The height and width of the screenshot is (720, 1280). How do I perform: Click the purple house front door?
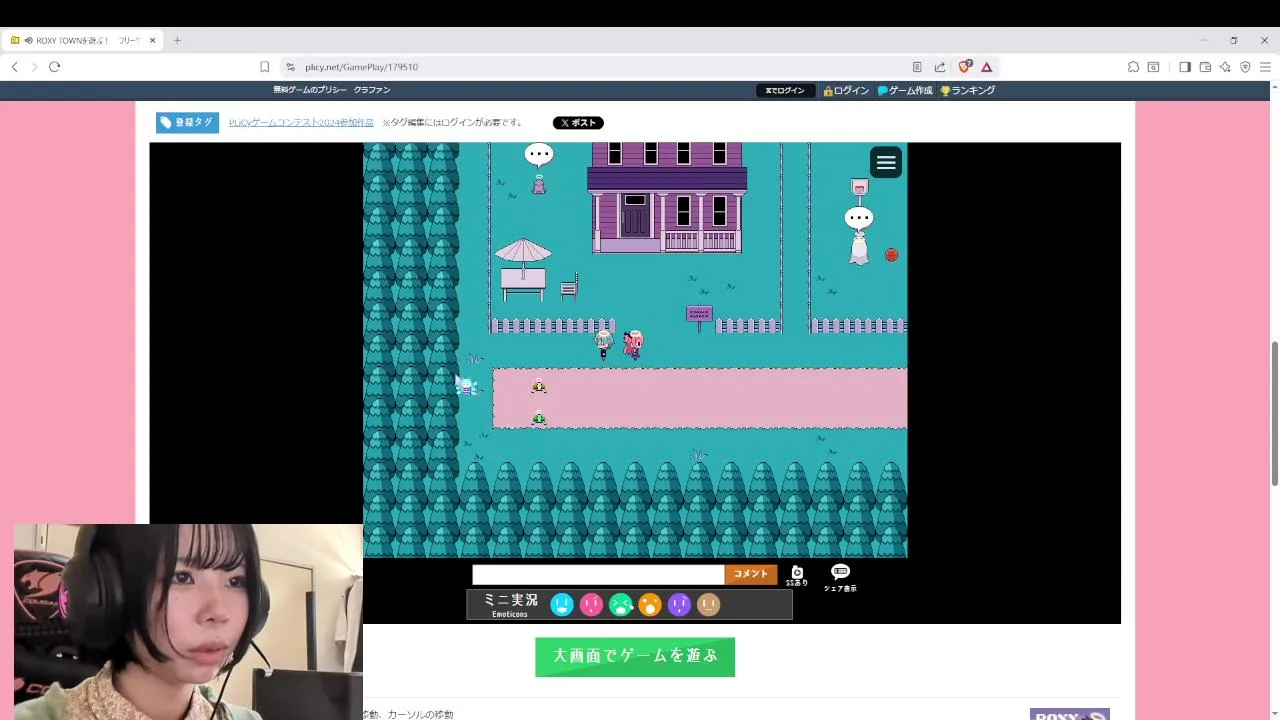[635, 214]
